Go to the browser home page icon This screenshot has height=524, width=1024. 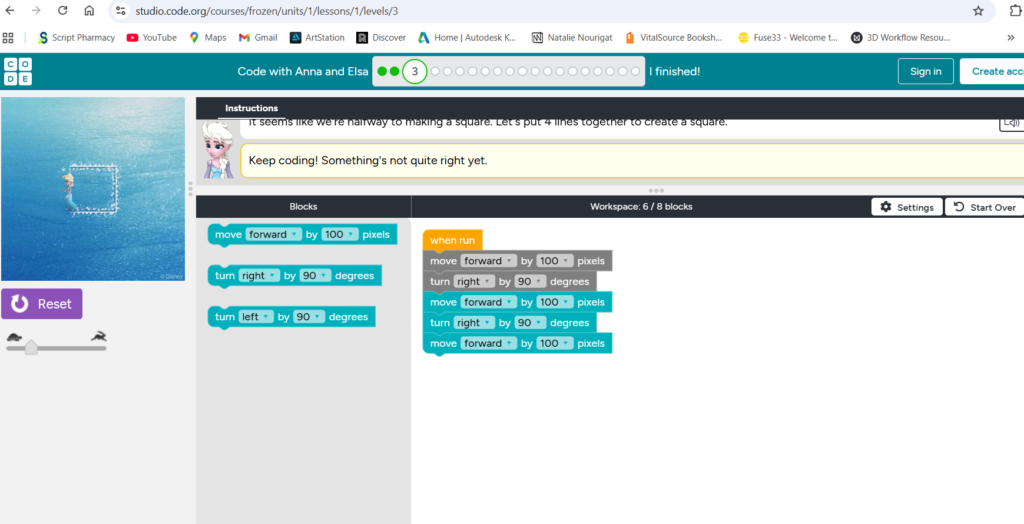tap(89, 11)
